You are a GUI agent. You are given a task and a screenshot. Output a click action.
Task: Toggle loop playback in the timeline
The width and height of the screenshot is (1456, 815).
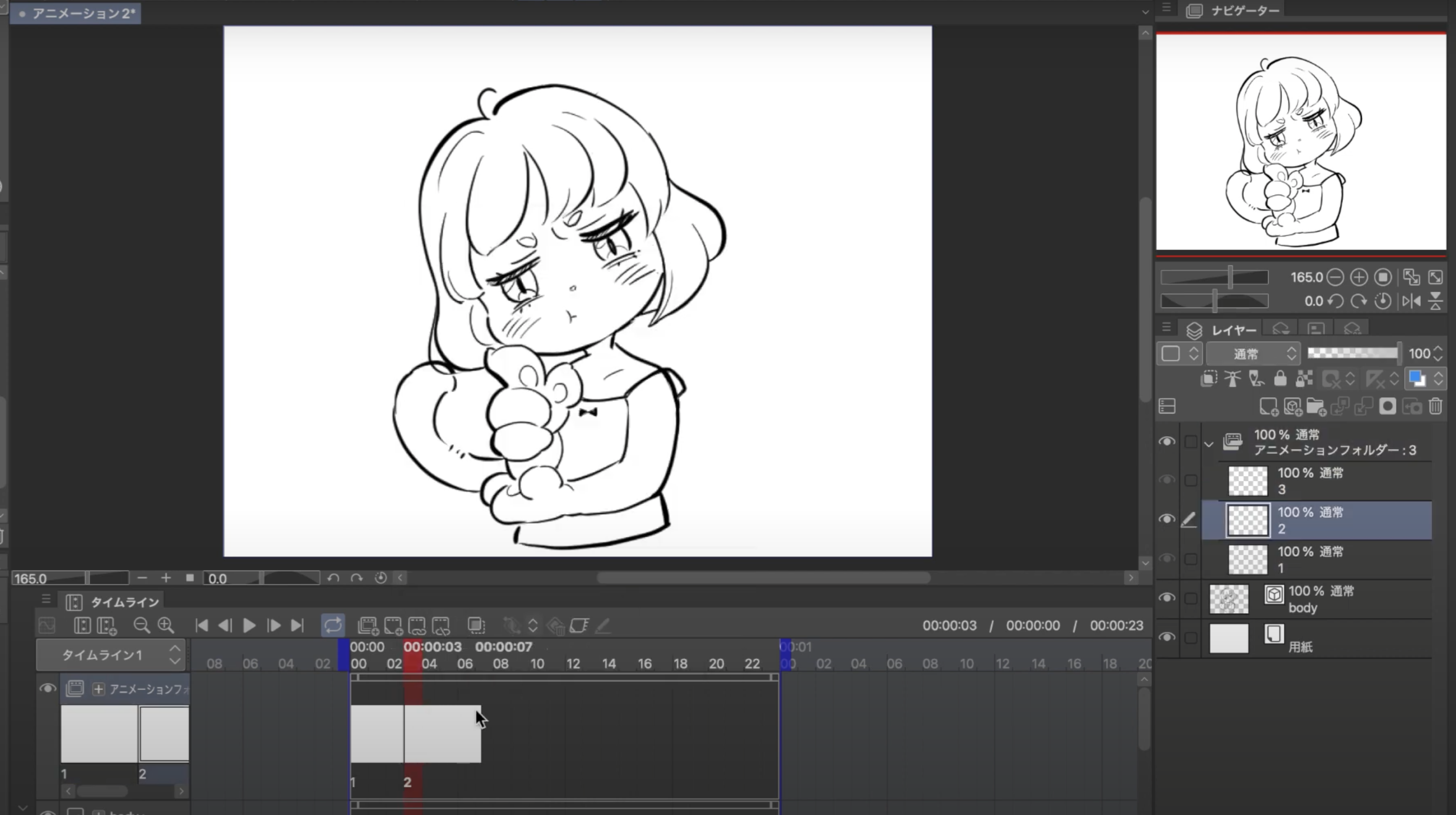point(333,625)
